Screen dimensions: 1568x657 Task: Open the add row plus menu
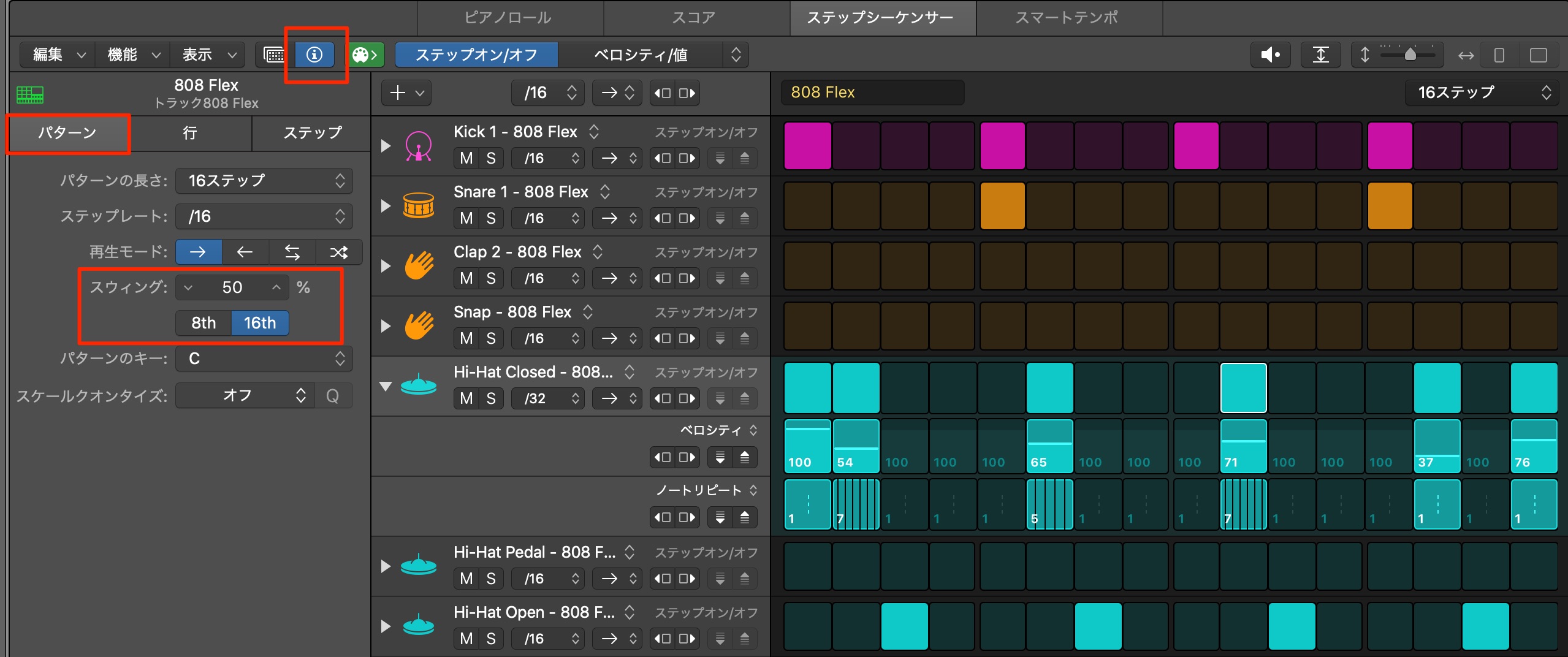pos(406,93)
